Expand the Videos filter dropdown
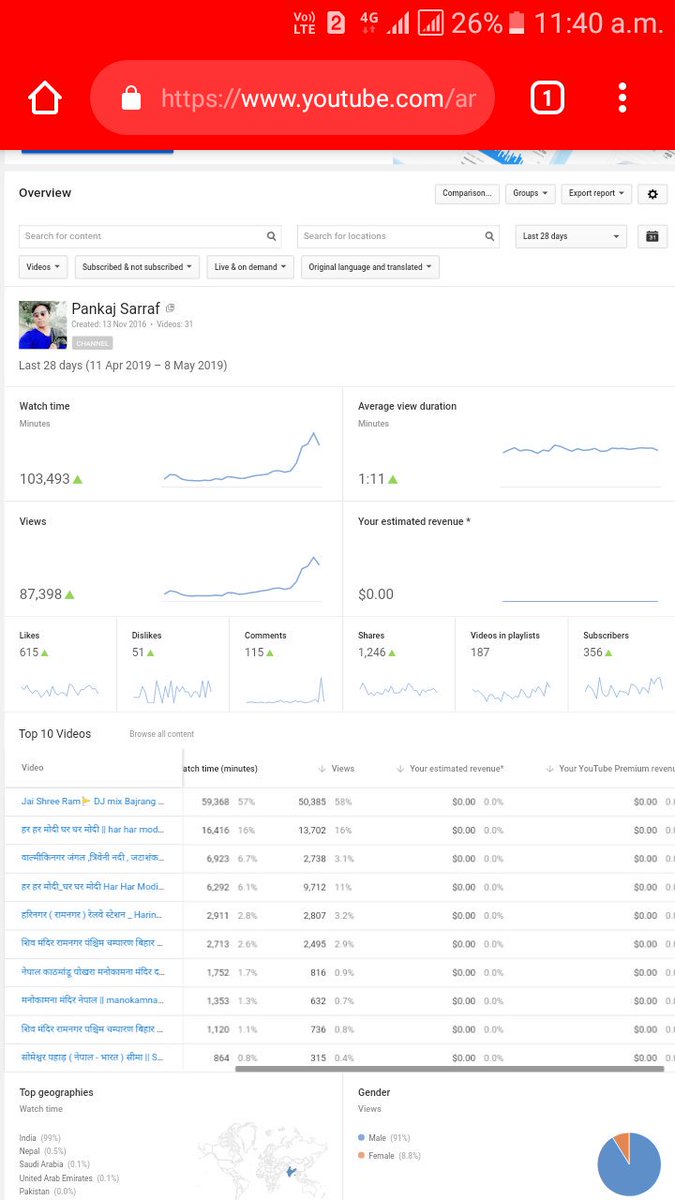Viewport: 675px width, 1200px height. (44, 267)
